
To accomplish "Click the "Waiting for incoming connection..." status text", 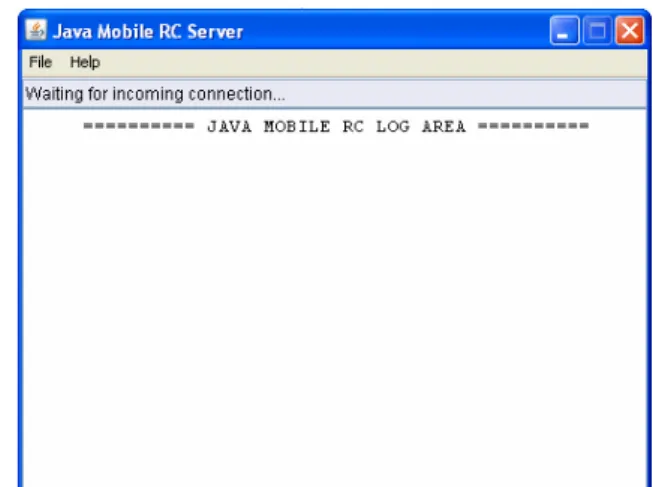I will point(155,94).
